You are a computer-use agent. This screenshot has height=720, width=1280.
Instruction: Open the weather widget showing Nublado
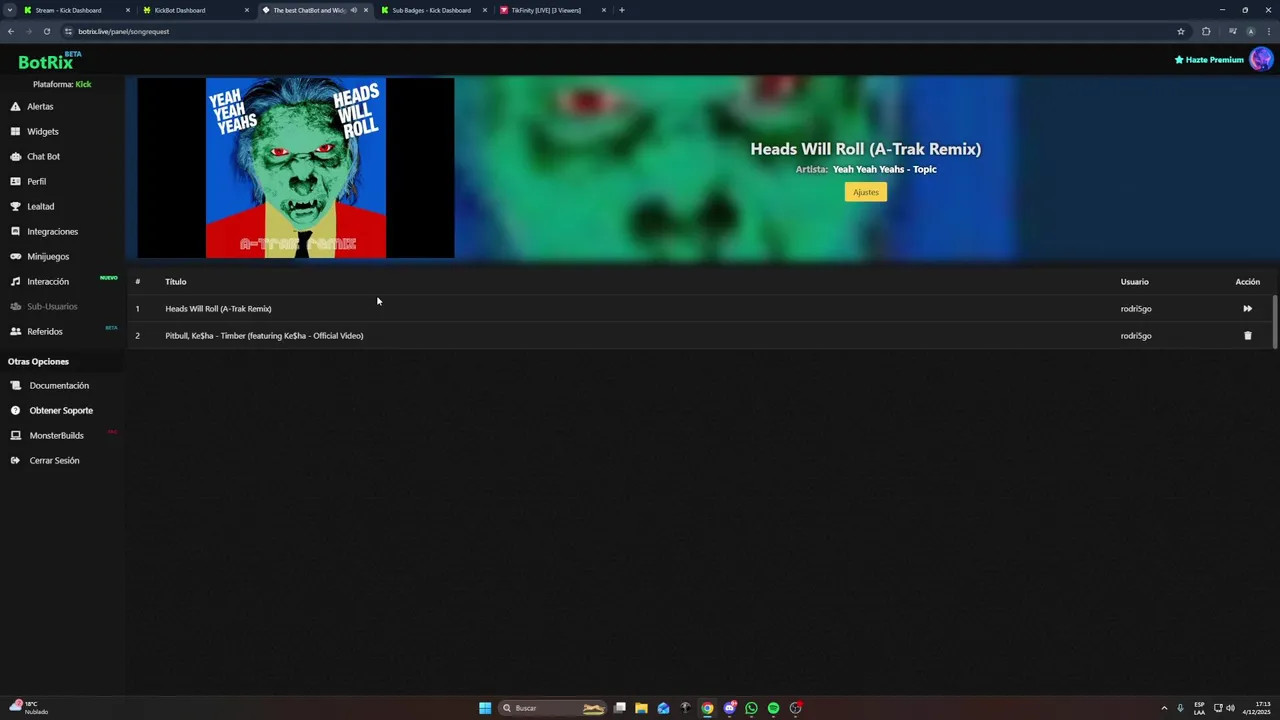(x=30, y=708)
